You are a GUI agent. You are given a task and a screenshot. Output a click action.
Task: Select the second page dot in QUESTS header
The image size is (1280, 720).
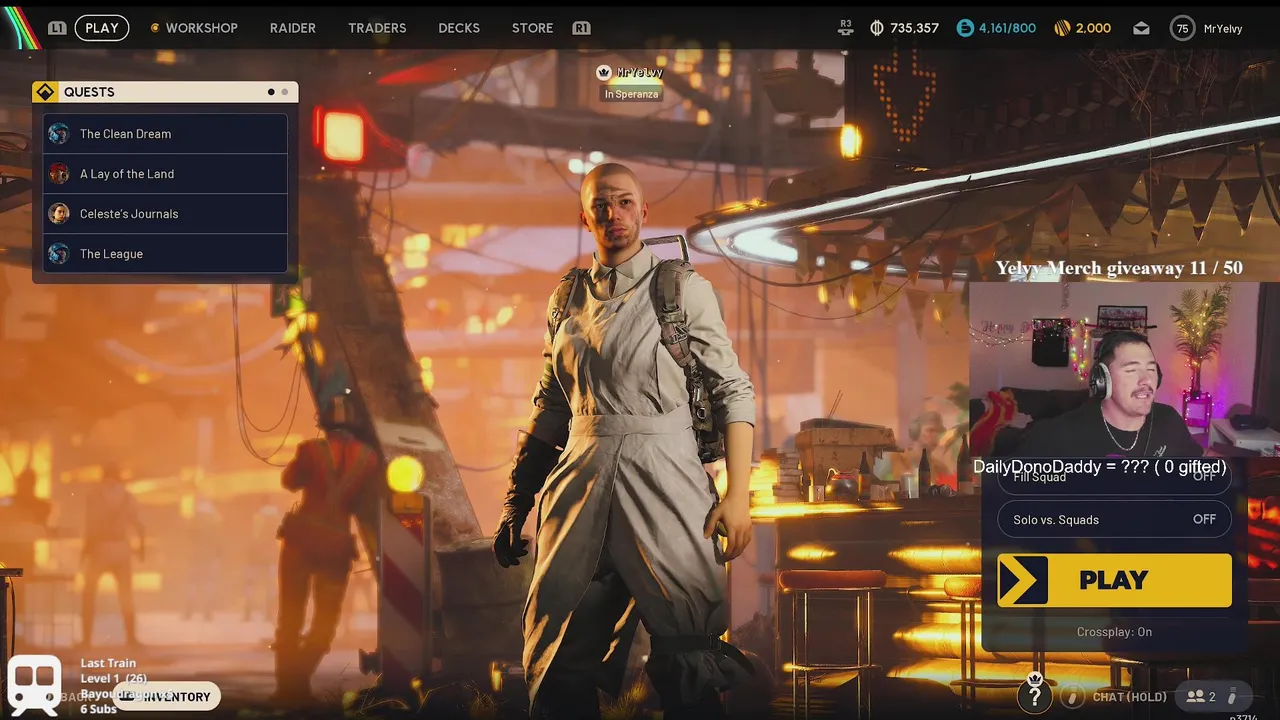pyautogui.click(x=285, y=92)
